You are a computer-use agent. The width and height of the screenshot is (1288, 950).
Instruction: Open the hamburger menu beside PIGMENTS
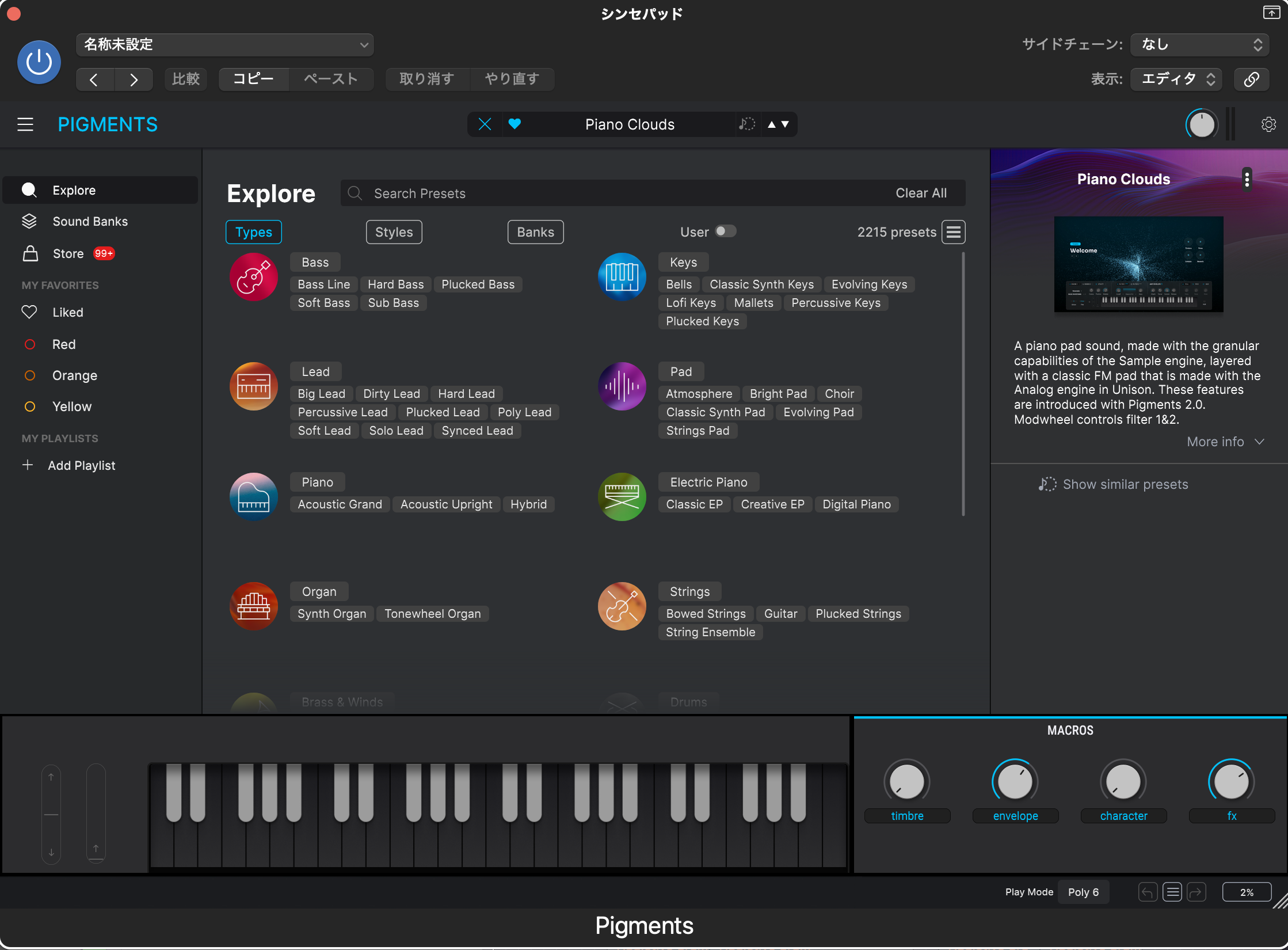point(25,124)
